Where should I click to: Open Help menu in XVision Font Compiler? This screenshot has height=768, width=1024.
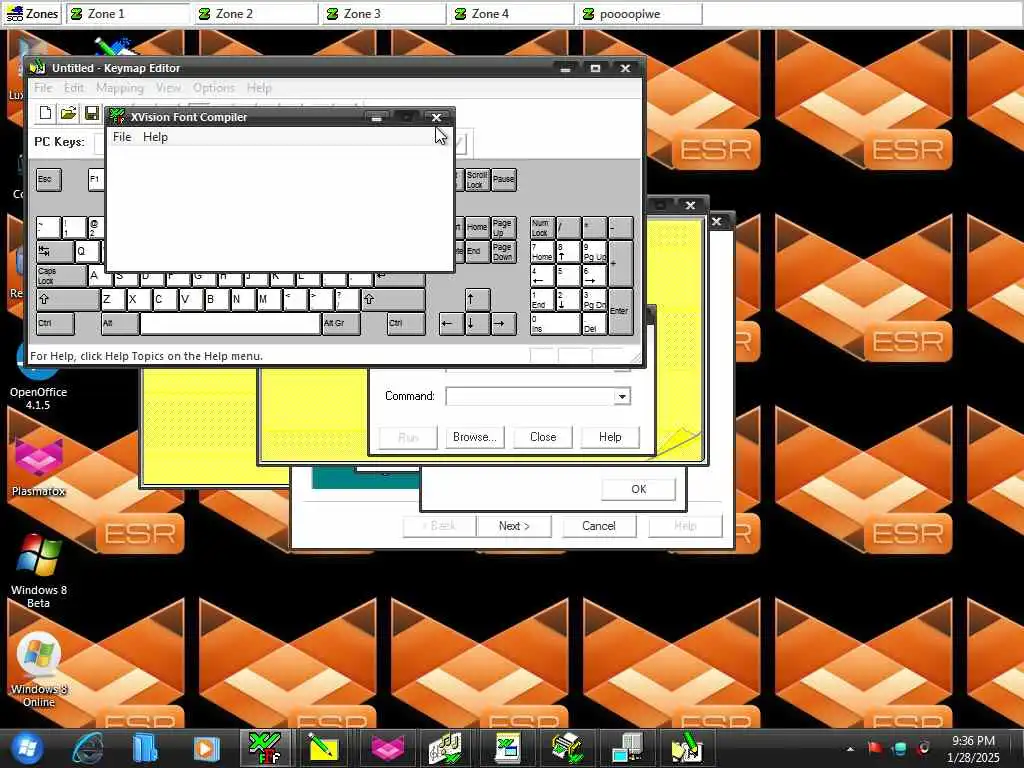tap(155, 137)
